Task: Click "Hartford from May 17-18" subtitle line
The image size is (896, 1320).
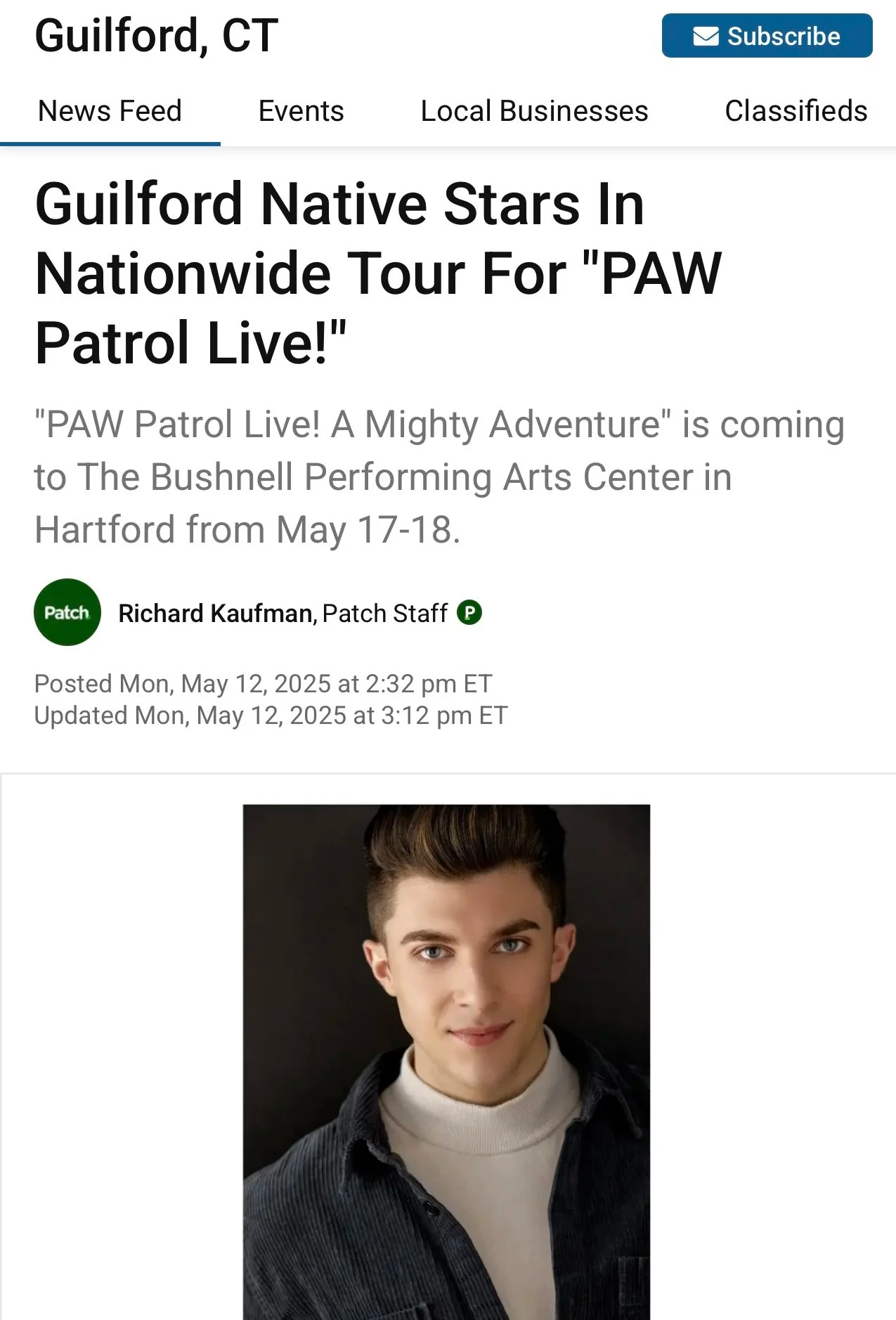Action: point(247,530)
